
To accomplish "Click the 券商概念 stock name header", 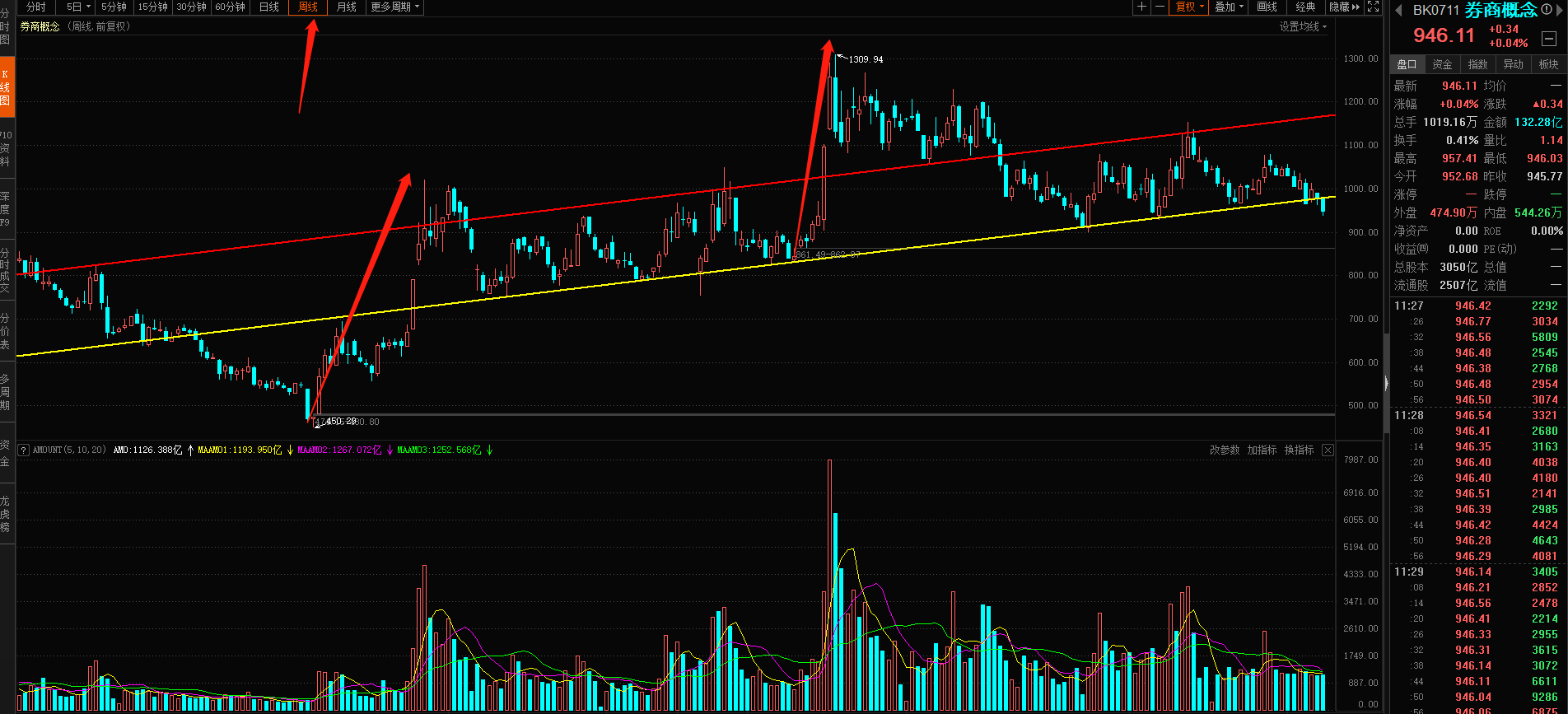I will (1500, 10).
